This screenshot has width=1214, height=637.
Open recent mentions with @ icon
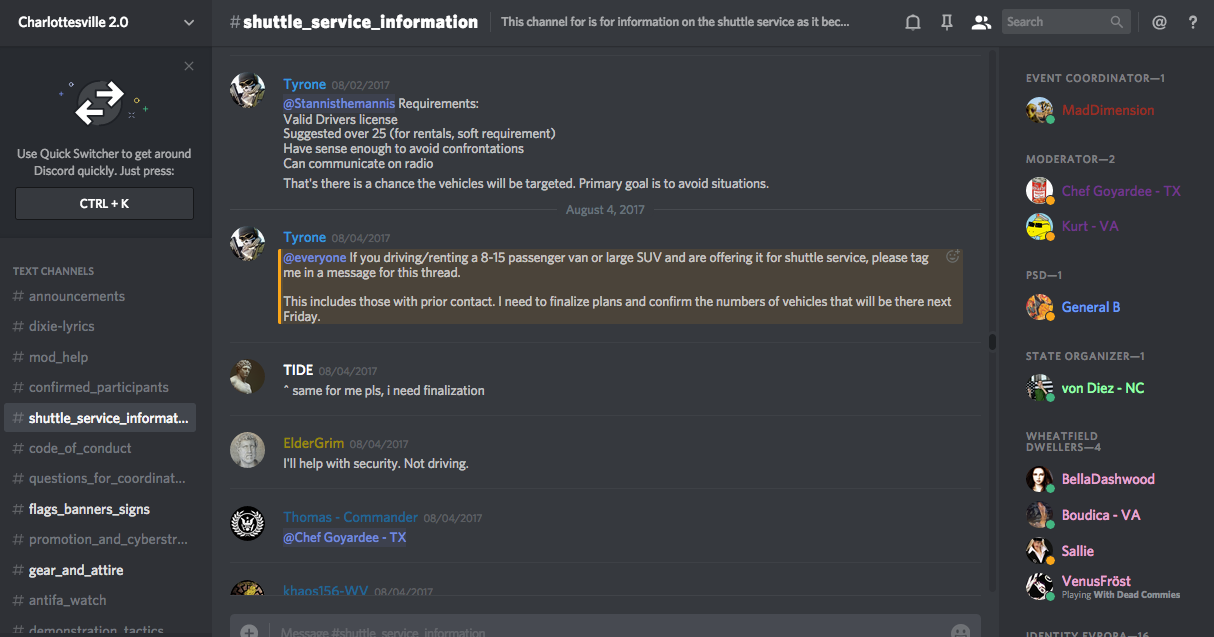point(1159,22)
